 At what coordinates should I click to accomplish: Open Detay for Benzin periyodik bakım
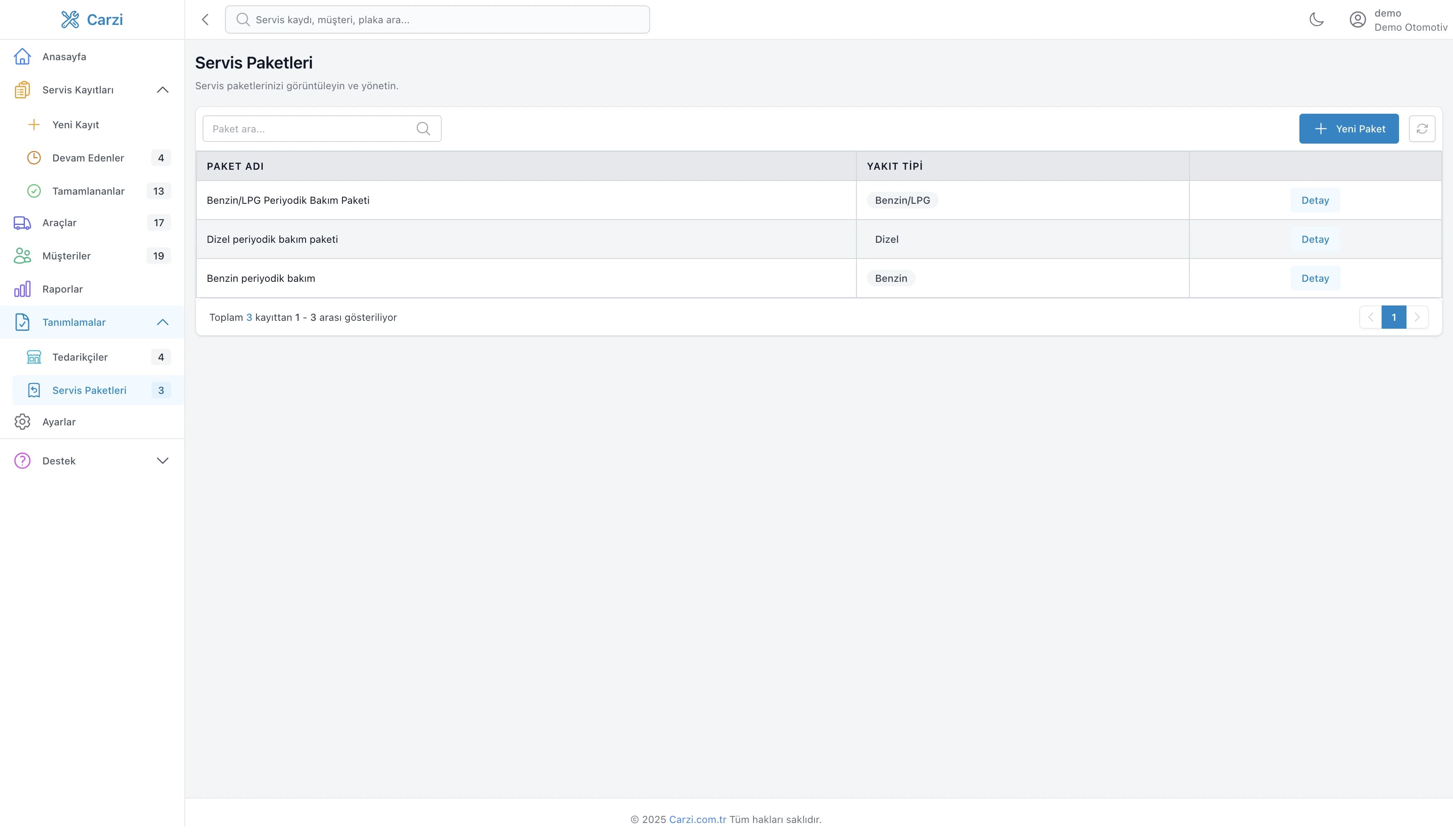tap(1315, 278)
